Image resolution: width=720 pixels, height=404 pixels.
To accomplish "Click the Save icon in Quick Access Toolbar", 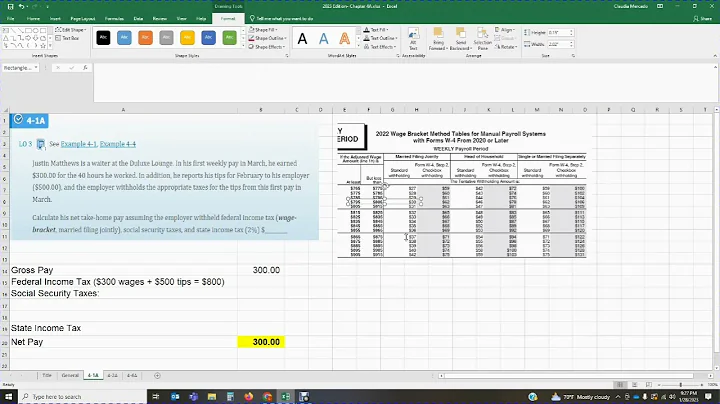I will [x=10, y=6].
